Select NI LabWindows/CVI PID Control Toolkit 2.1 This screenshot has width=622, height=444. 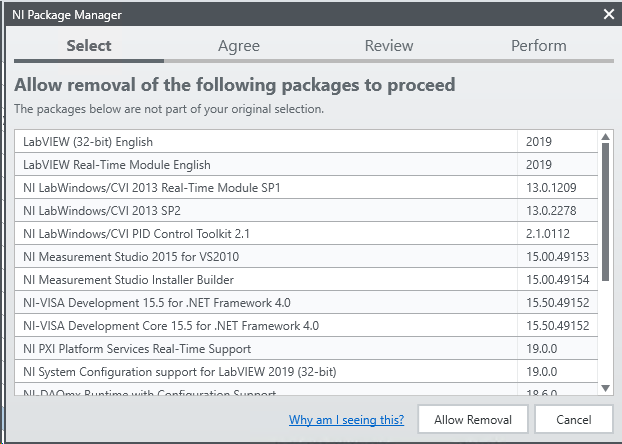pos(306,233)
